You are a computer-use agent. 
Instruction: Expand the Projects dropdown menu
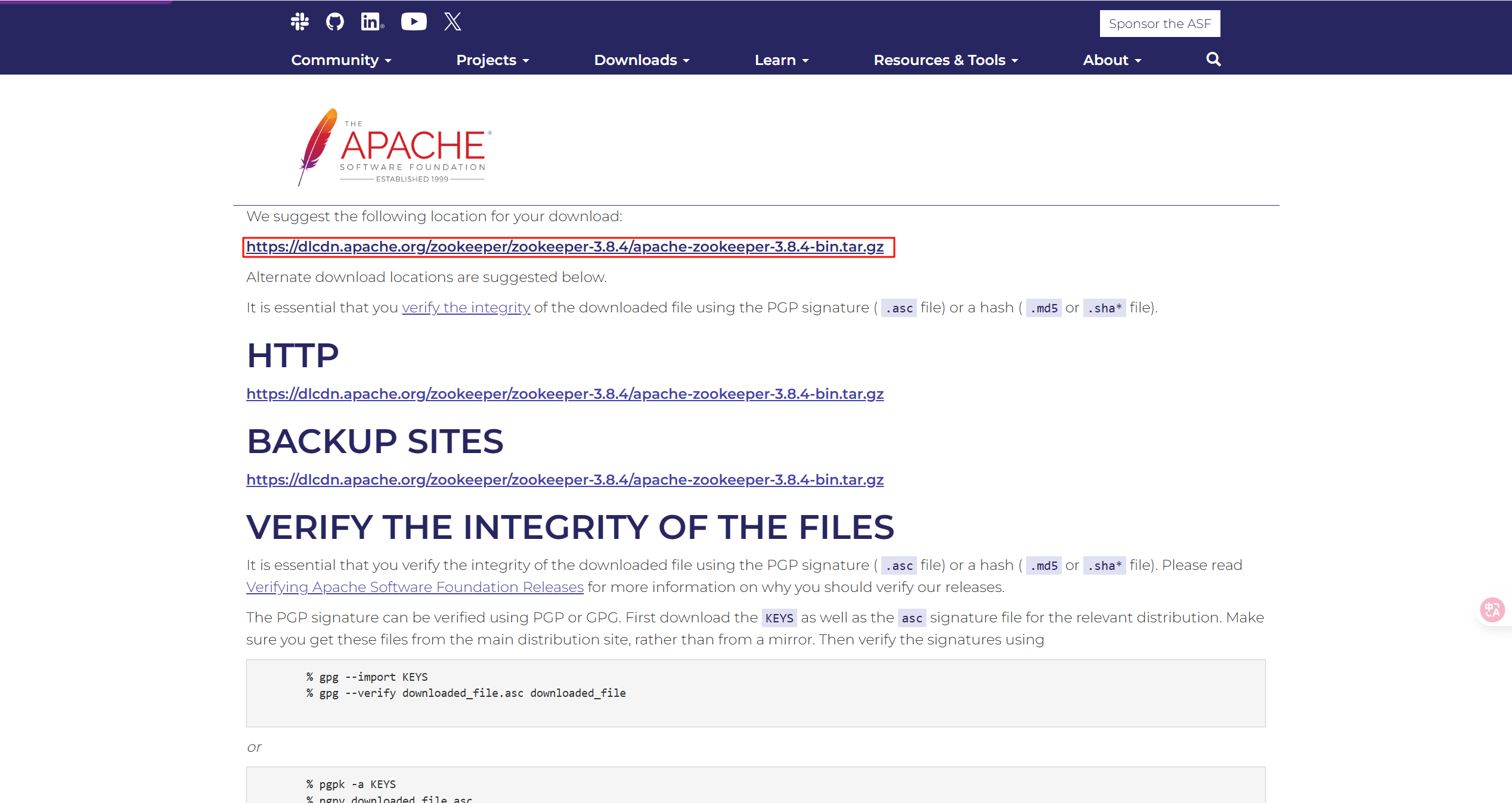492,60
